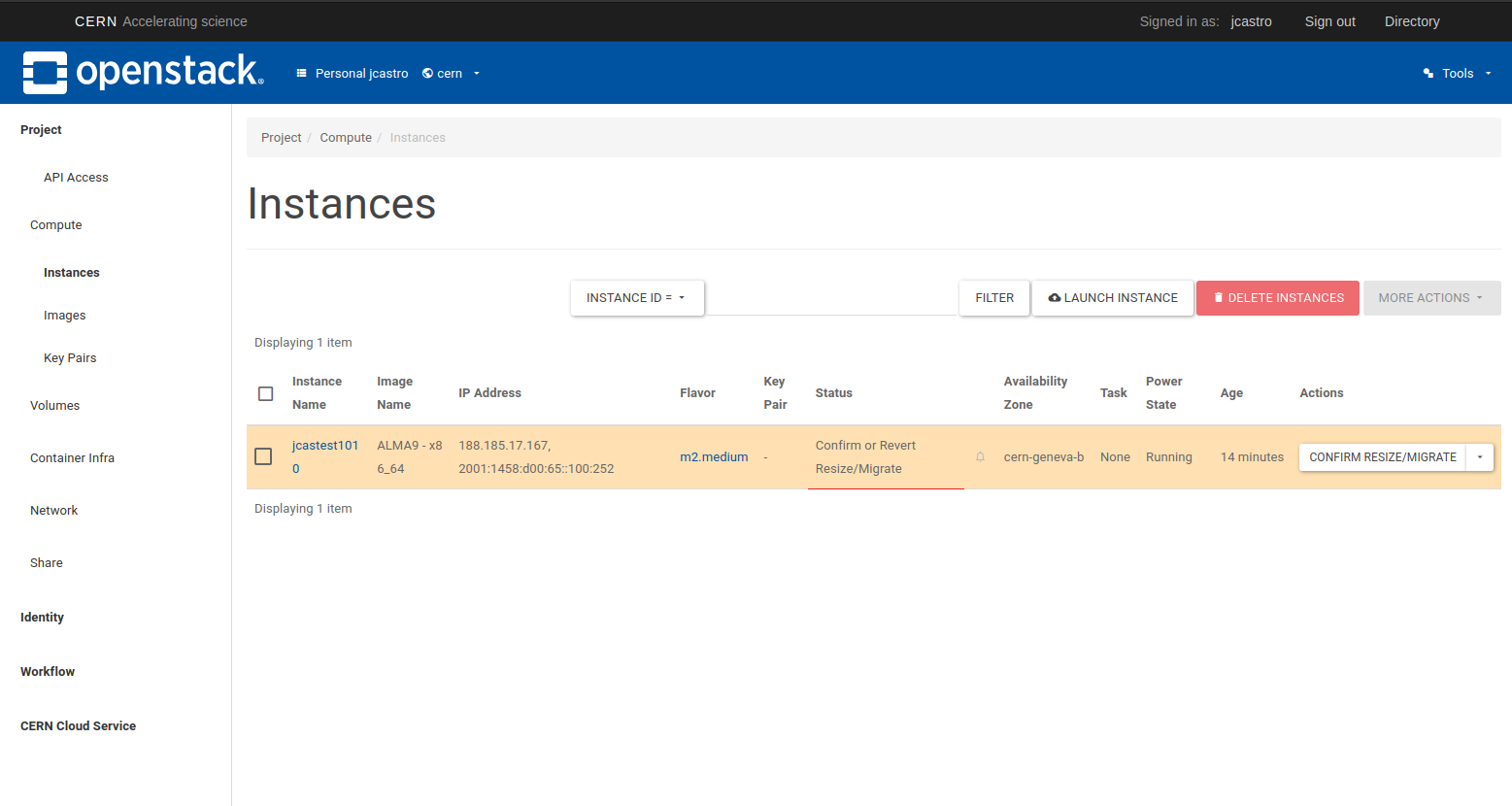Select Key Pairs in the sidebar

click(x=70, y=358)
